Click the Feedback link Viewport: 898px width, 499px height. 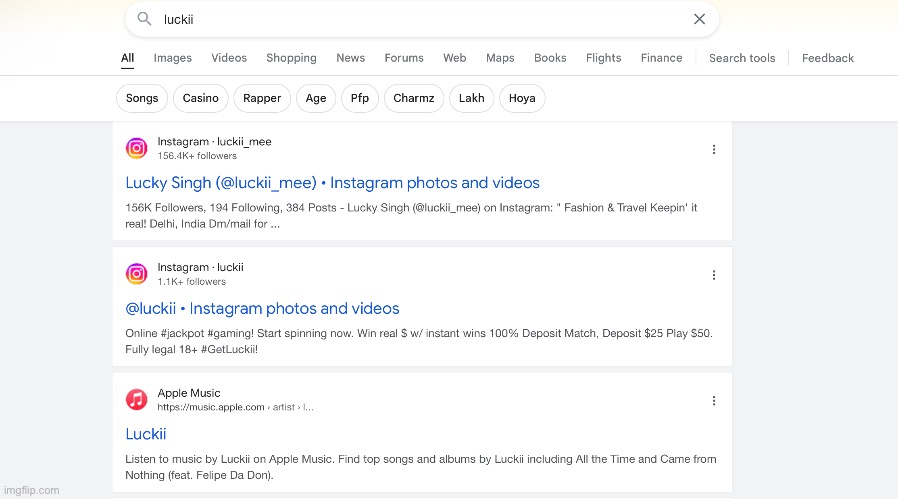tap(828, 58)
